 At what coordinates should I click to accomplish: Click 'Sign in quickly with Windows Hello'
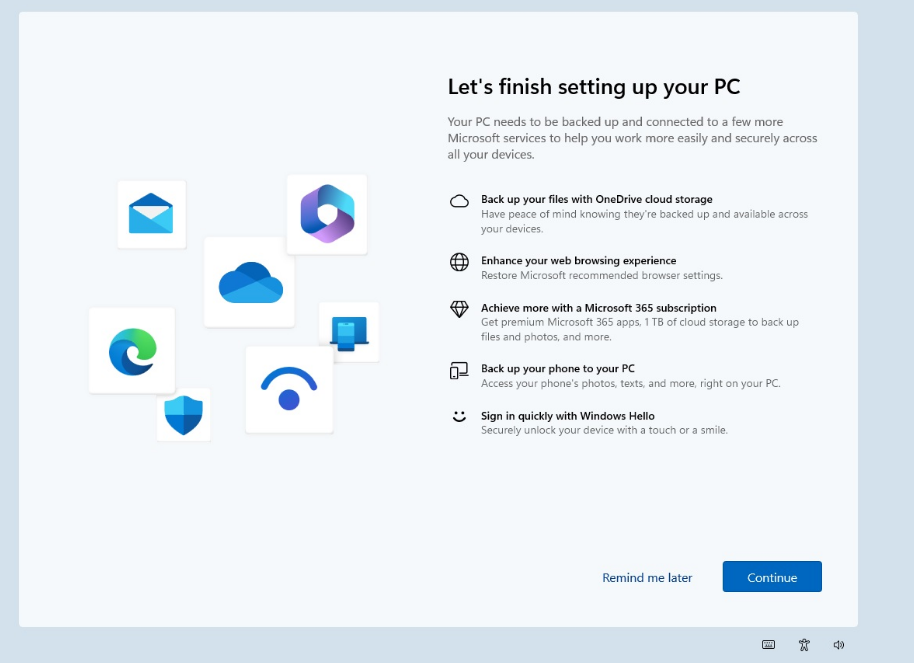click(x=568, y=416)
